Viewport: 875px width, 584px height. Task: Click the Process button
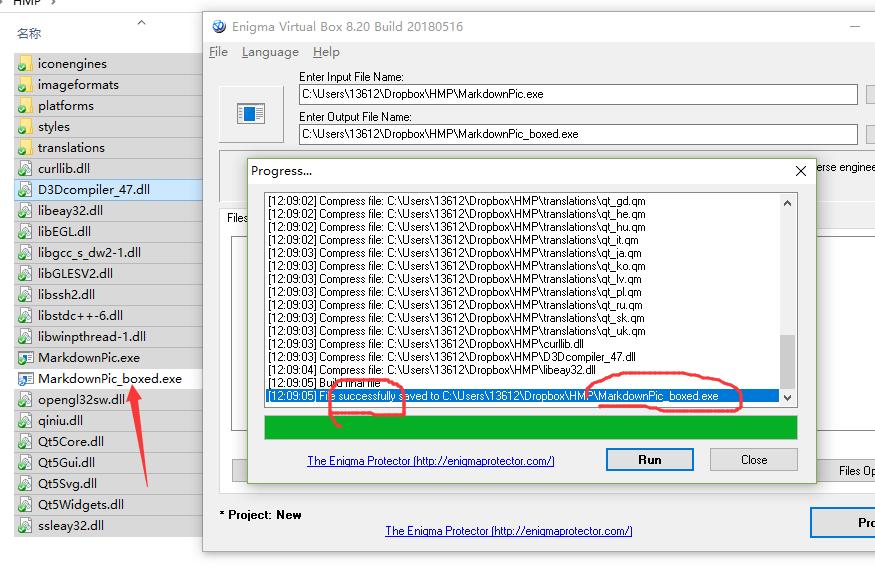(844, 523)
